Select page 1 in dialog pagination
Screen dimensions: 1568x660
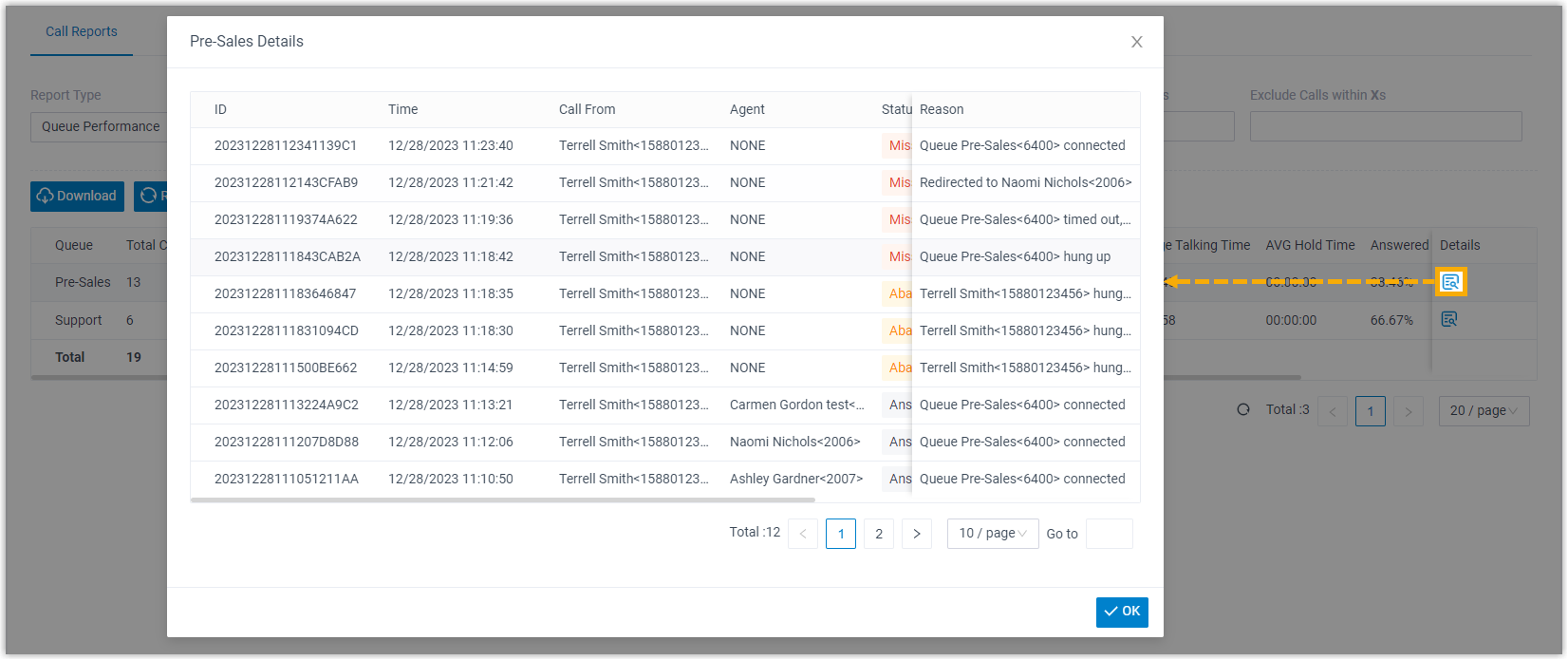[x=841, y=534]
